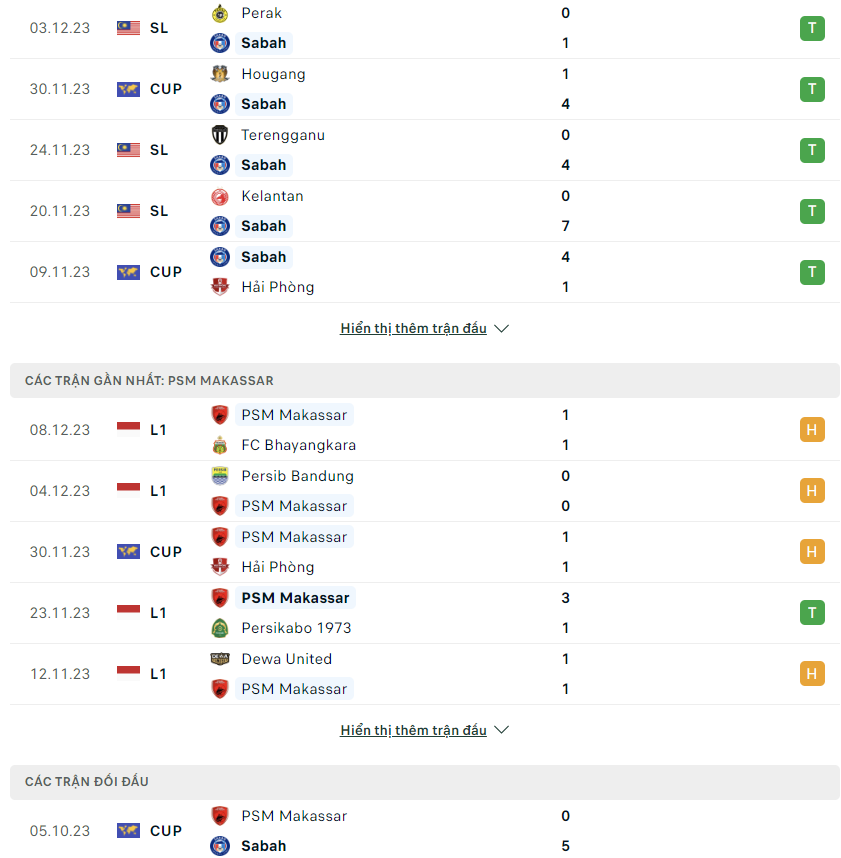This screenshot has width=841, height=858.
Task: Click green T badge for Kelantan match
Action: [812, 211]
